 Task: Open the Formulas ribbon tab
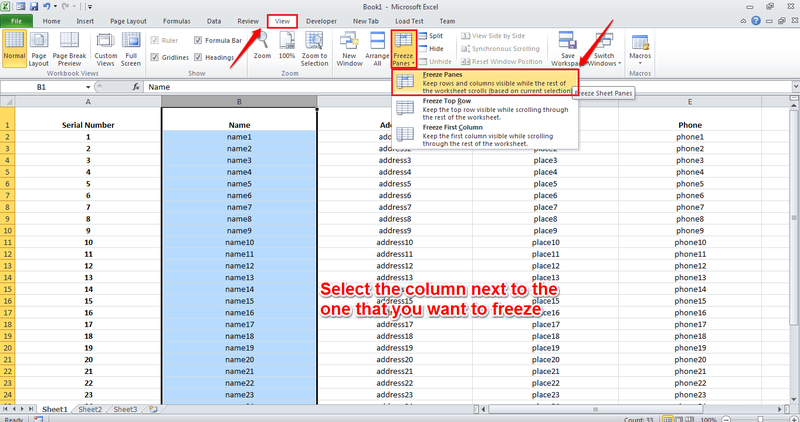click(177, 21)
